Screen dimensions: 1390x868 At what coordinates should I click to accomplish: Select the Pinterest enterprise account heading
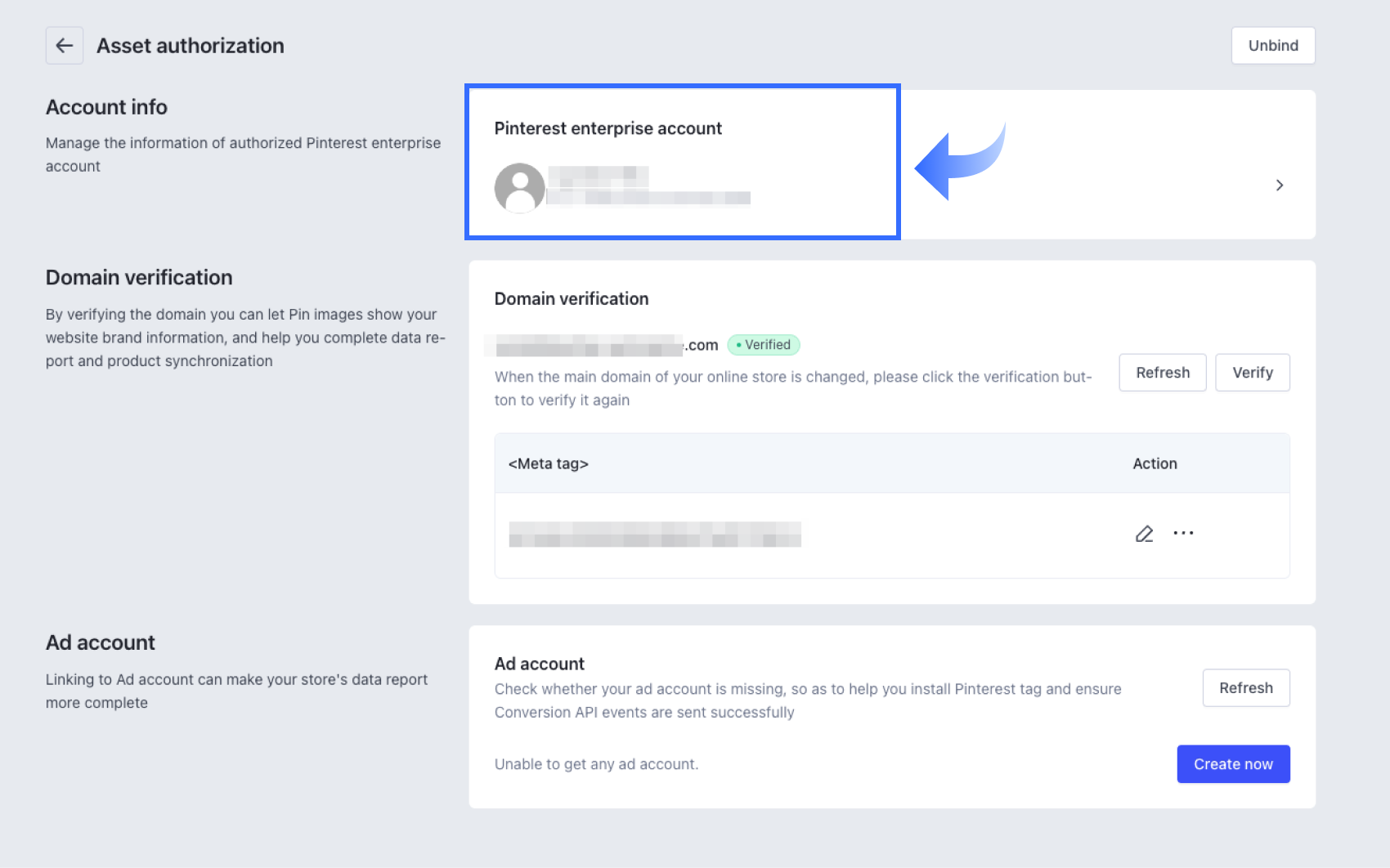[x=608, y=128]
